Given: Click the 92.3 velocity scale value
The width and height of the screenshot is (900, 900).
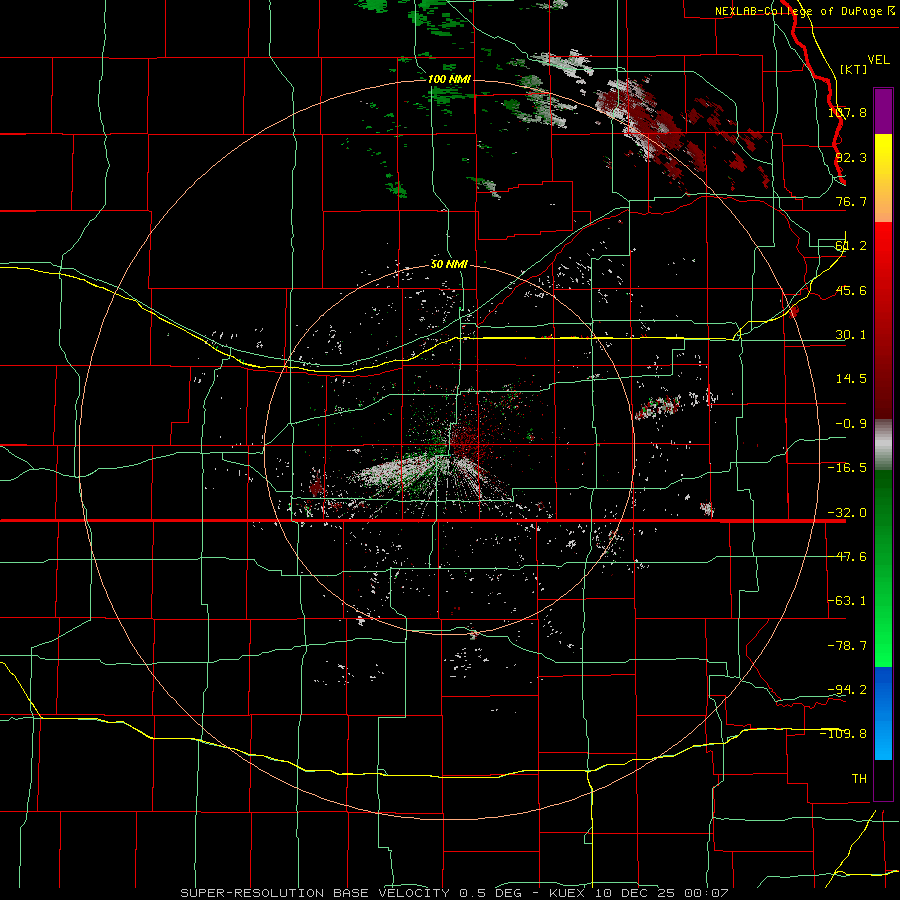Looking at the screenshot, I should click(851, 157).
